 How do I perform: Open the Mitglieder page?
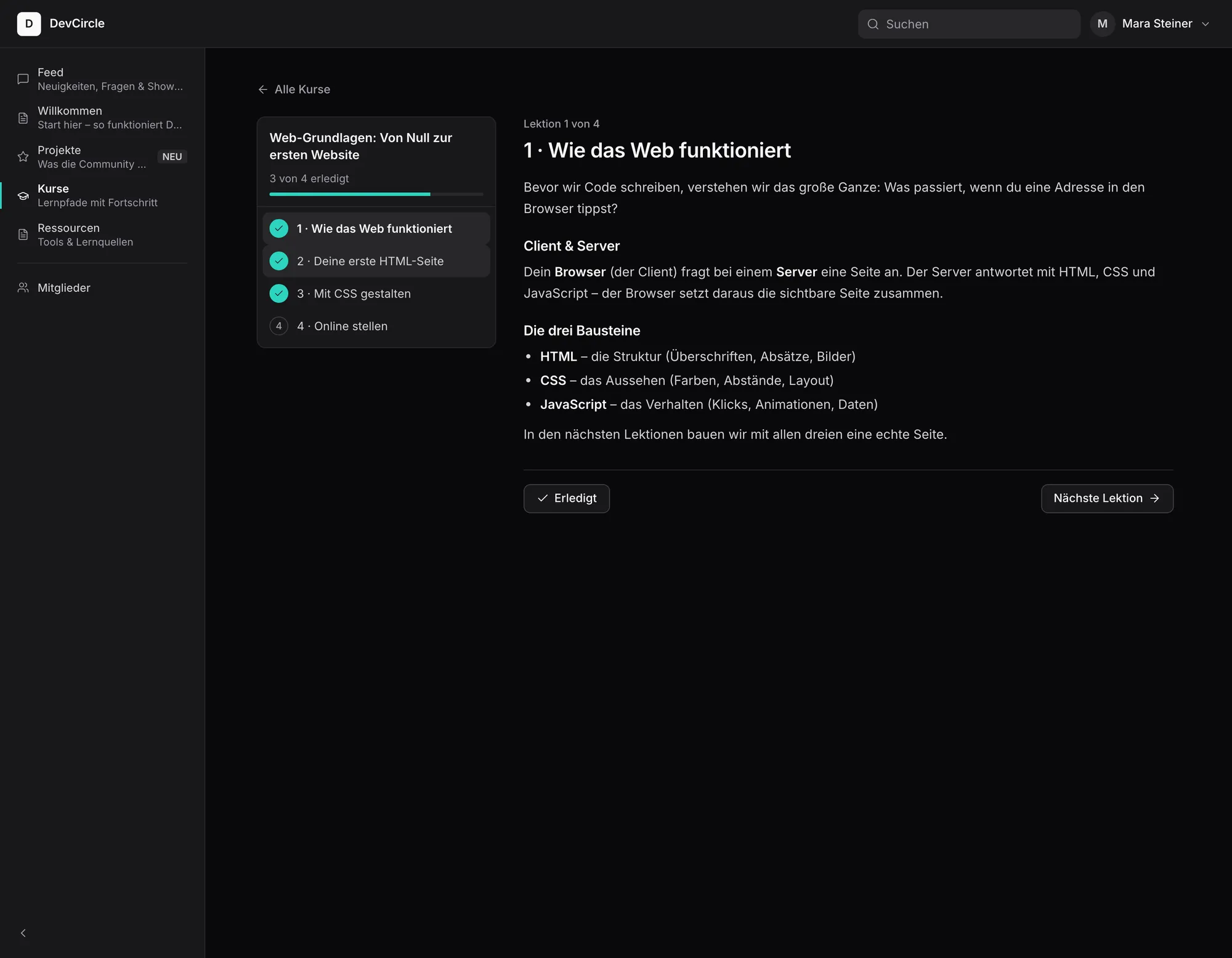click(102, 288)
